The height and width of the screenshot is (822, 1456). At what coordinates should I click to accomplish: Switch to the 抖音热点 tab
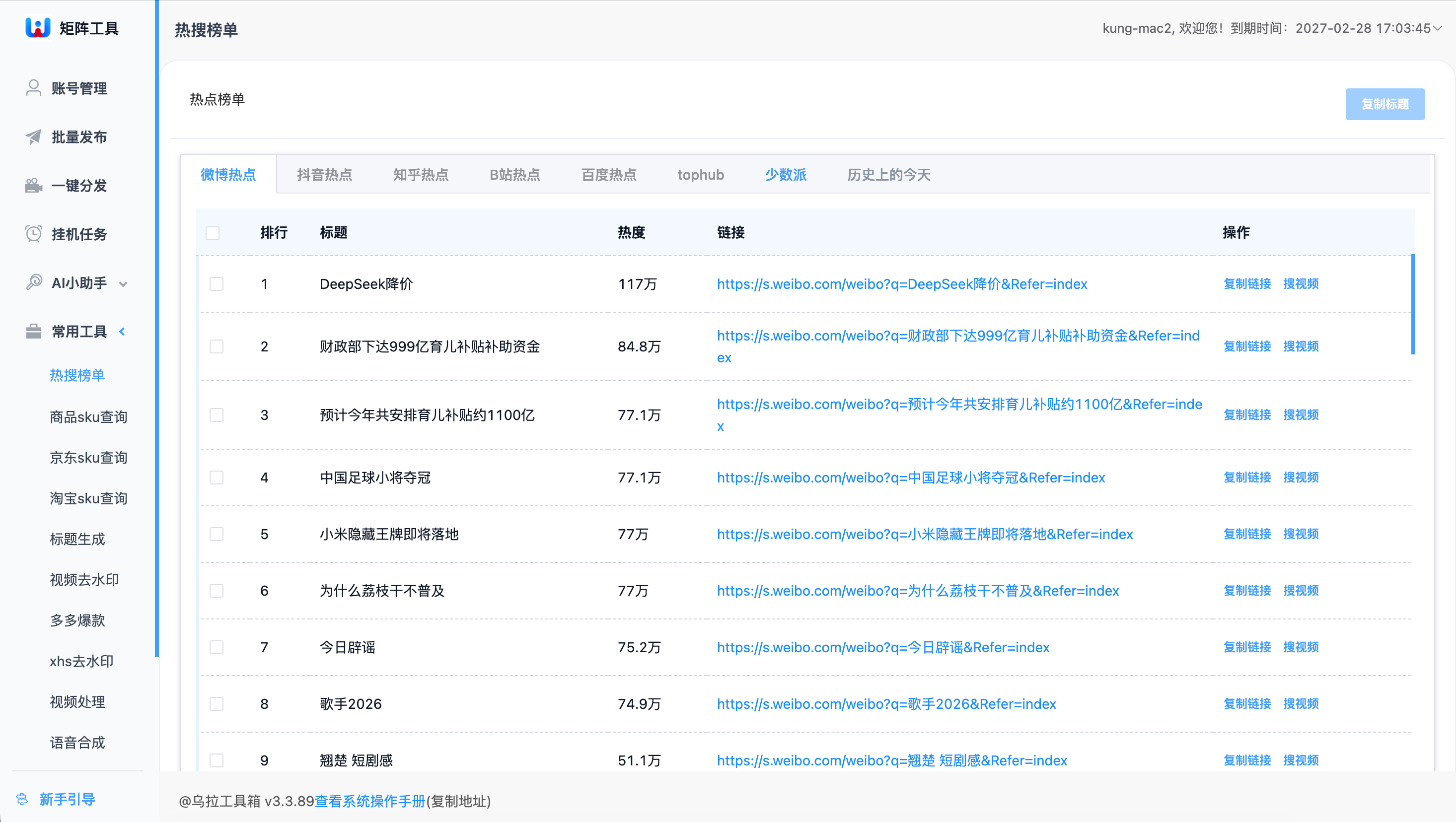tap(324, 175)
